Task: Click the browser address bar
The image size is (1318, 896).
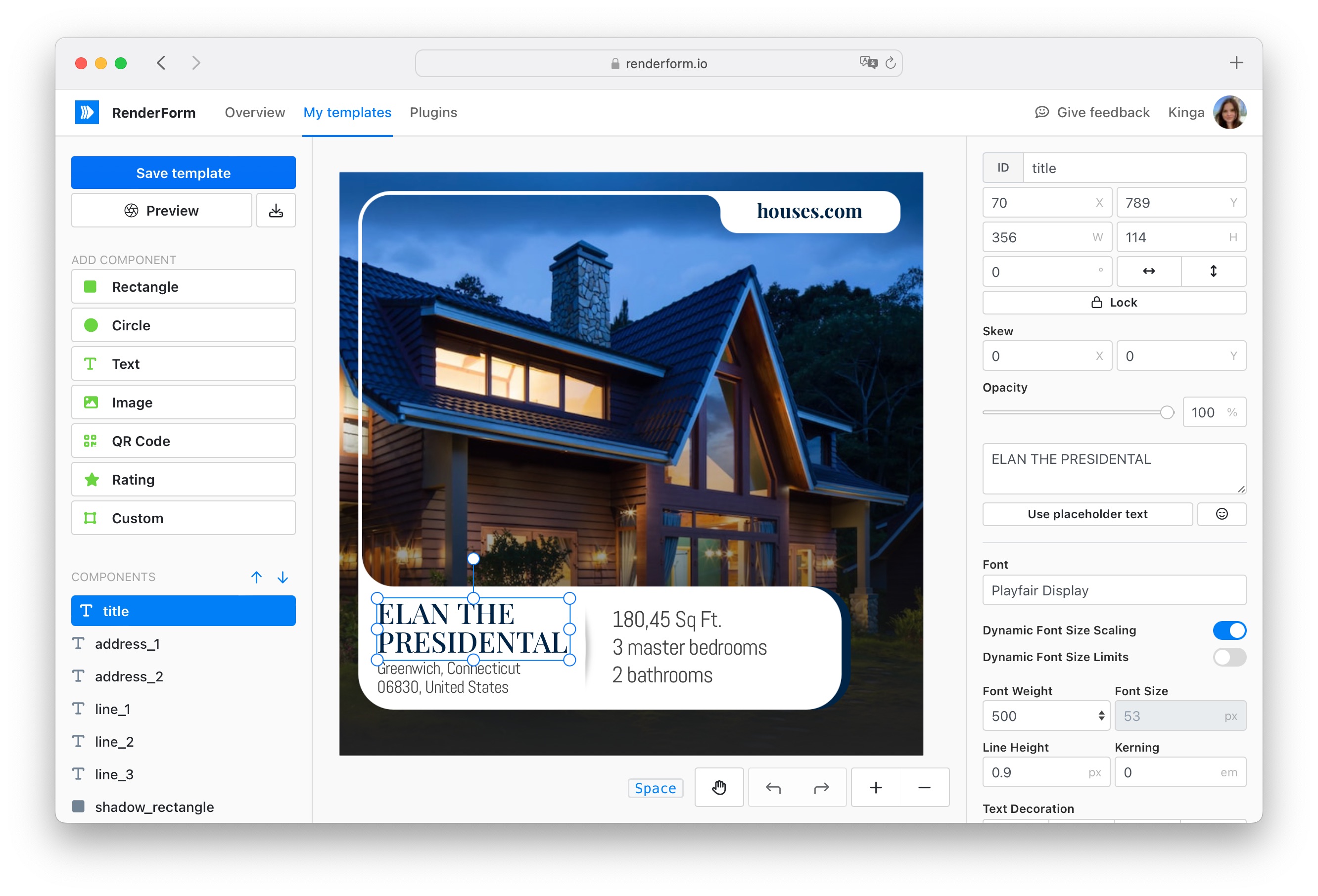Action: point(659,63)
